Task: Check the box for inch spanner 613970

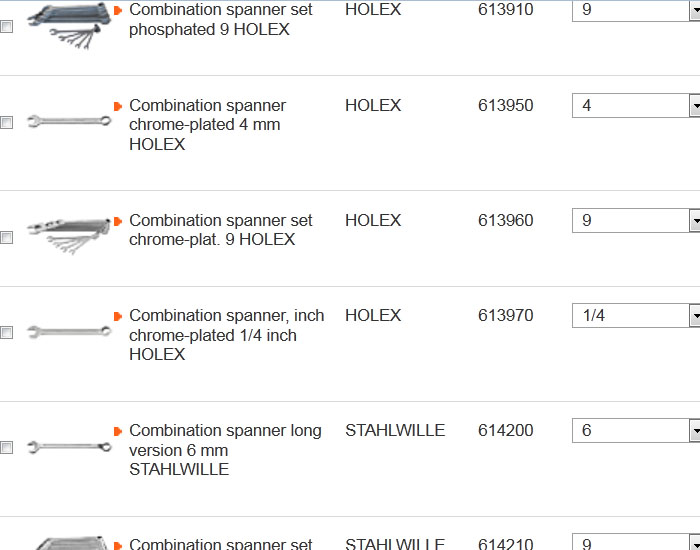Action: 7,333
